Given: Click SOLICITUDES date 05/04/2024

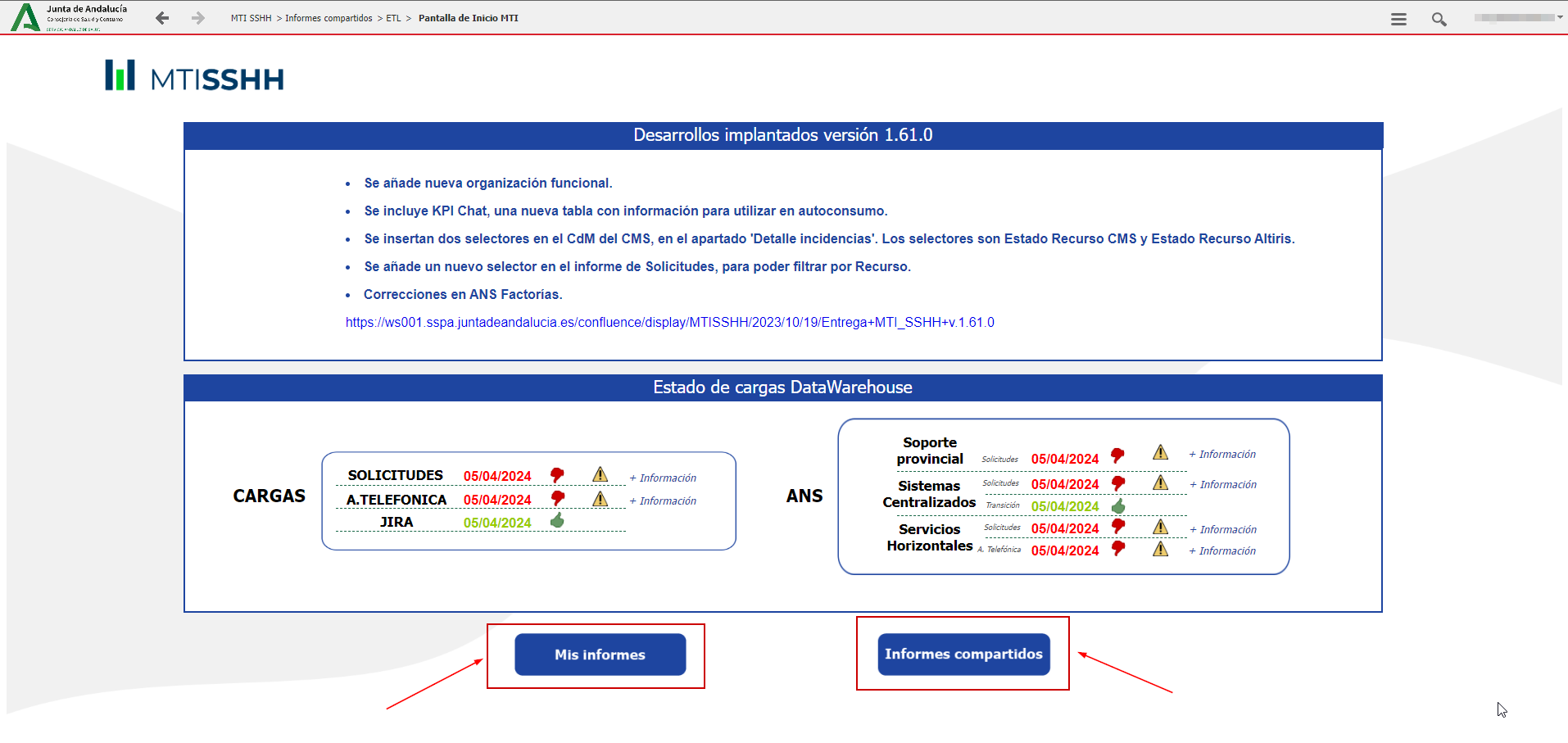Looking at the screenshot, I should [497, 476].
